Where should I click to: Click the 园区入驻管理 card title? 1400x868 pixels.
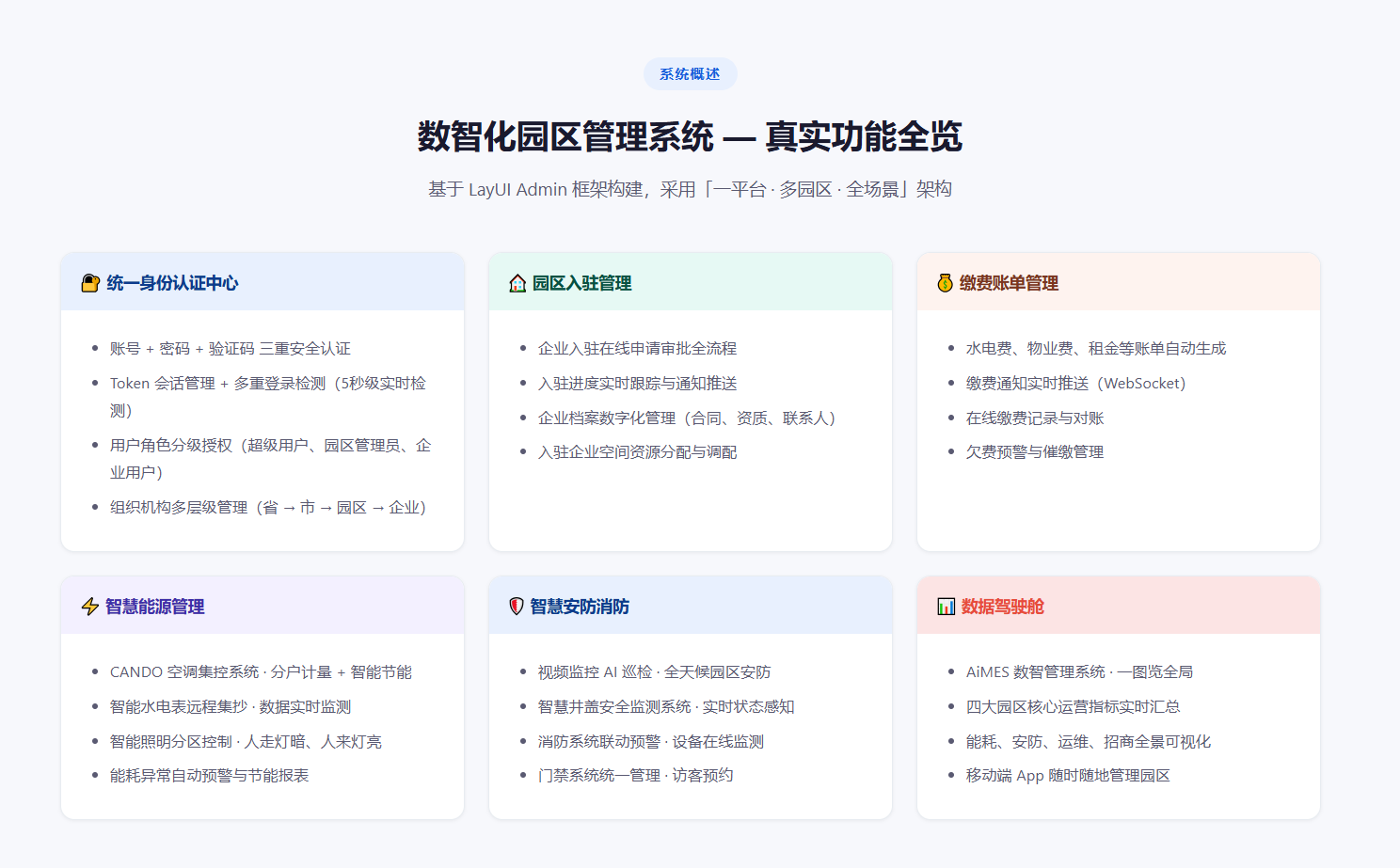click(582, 283)
